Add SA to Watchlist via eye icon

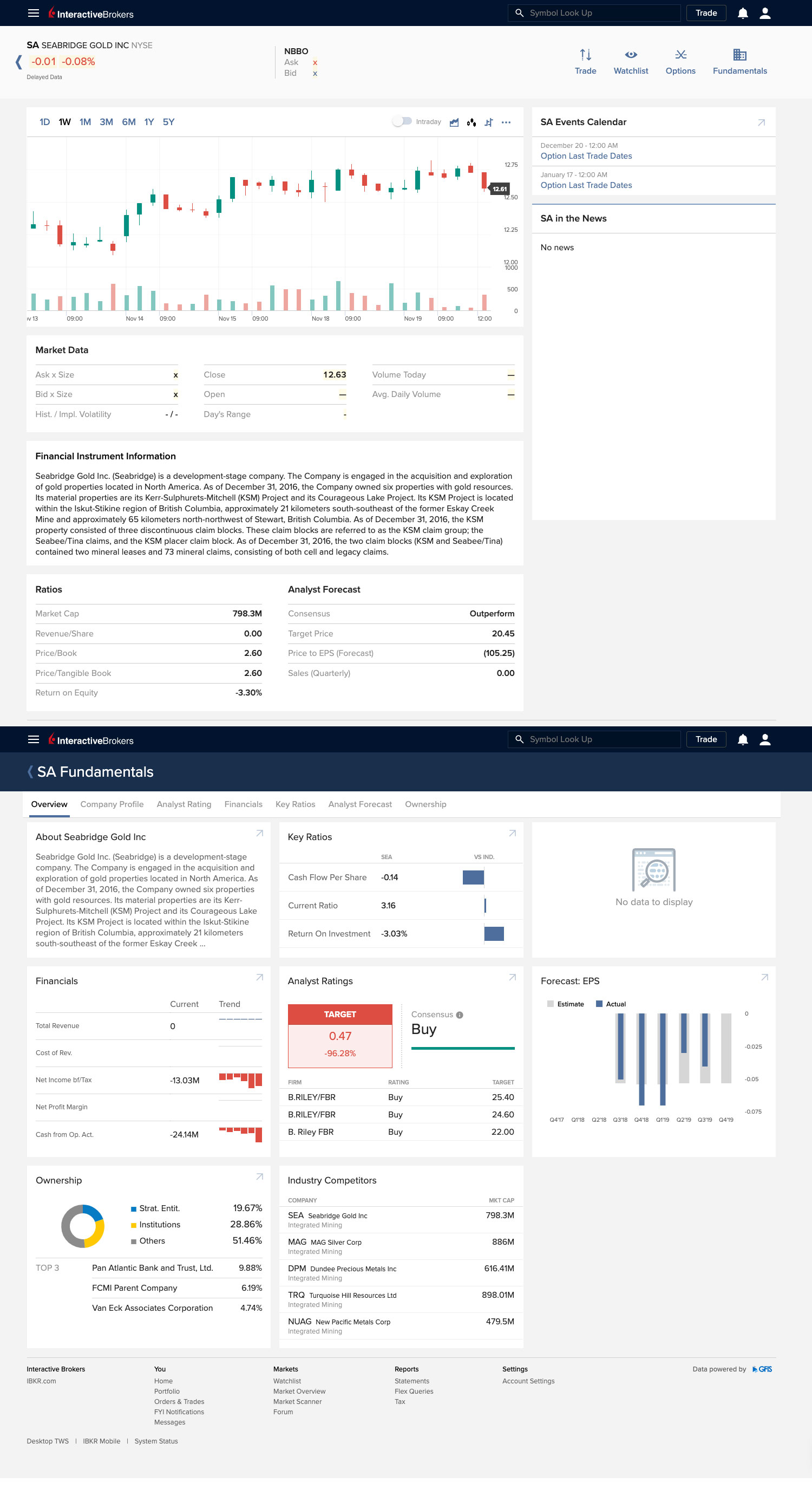631,55
